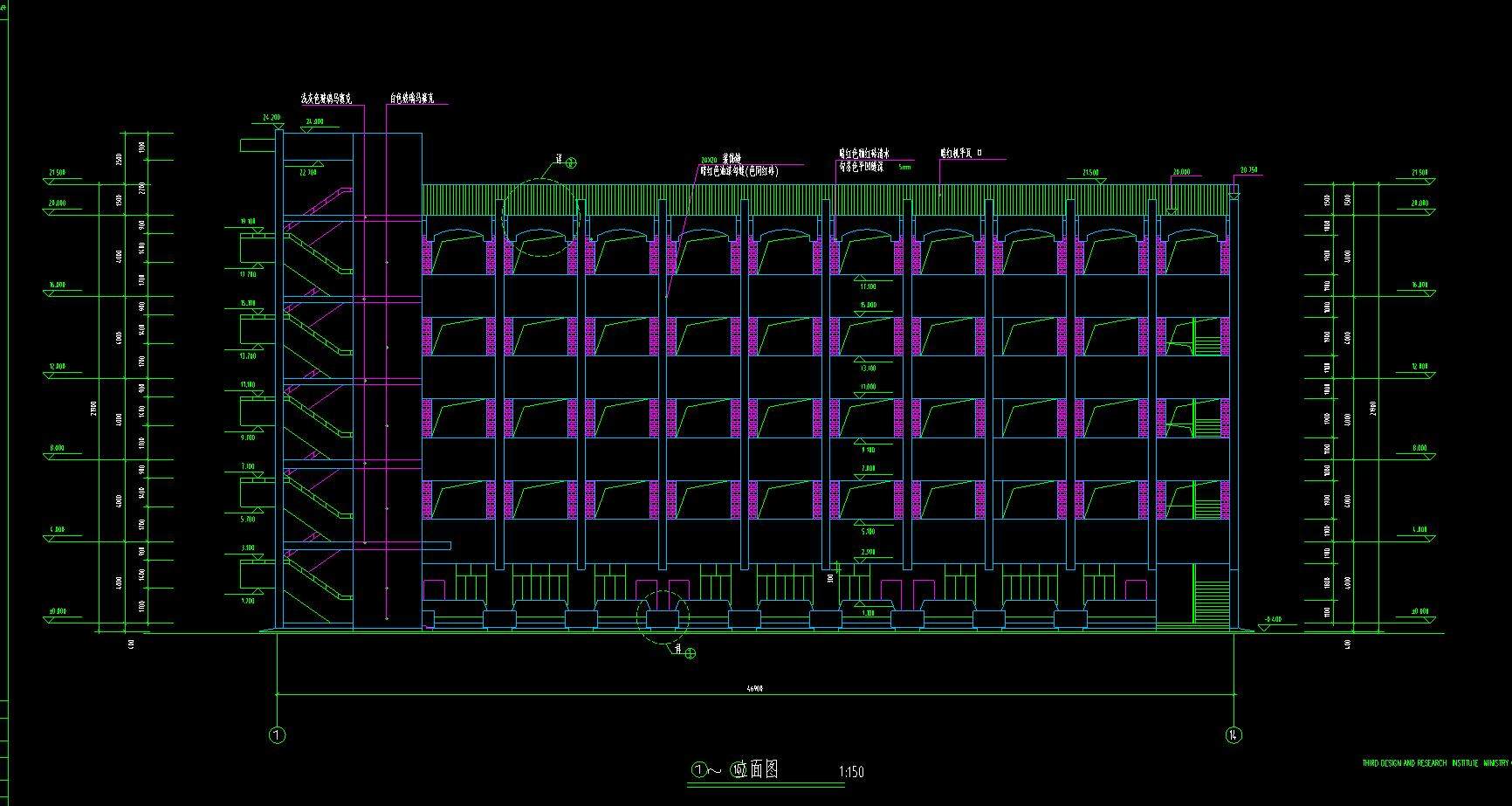The height and width of the screenshot is (806, 1512).
Task: Select the 46900 overall width dimension text
Action: [755, 689]
